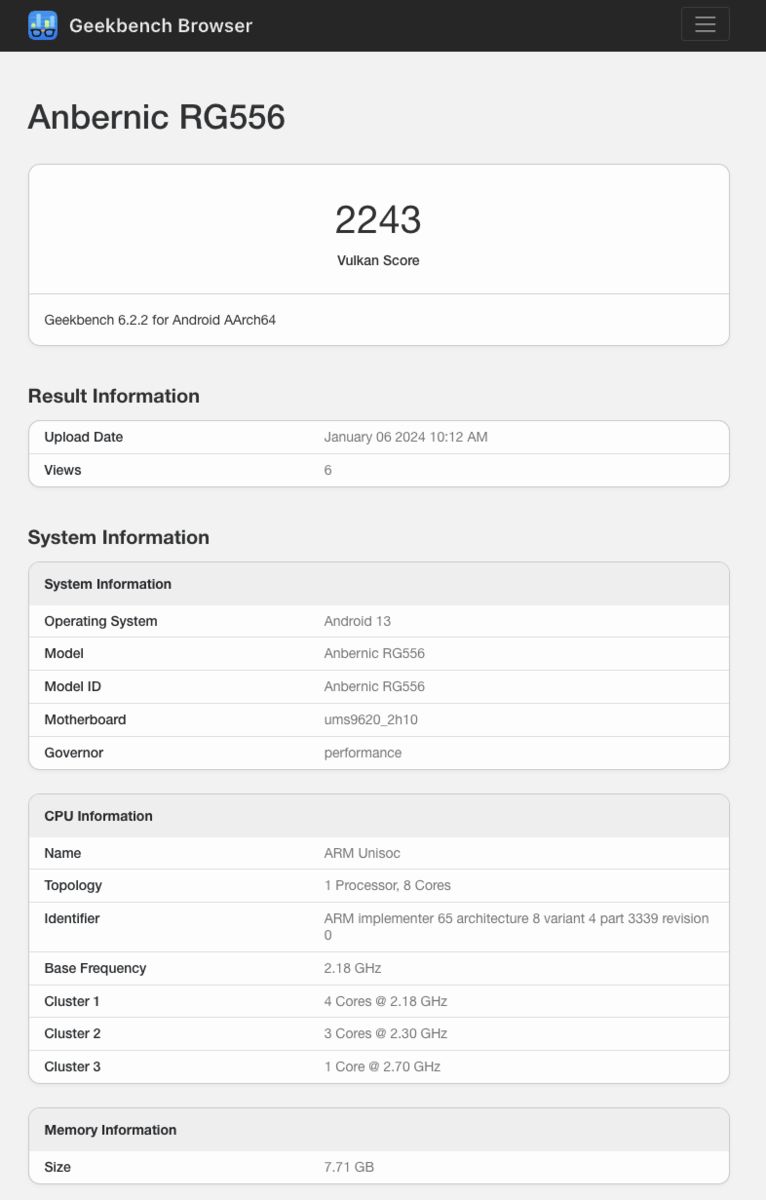Select the Android 13 operating system value
The image size is (766, 1200).
pyautogui.click(x=357, y=621)
